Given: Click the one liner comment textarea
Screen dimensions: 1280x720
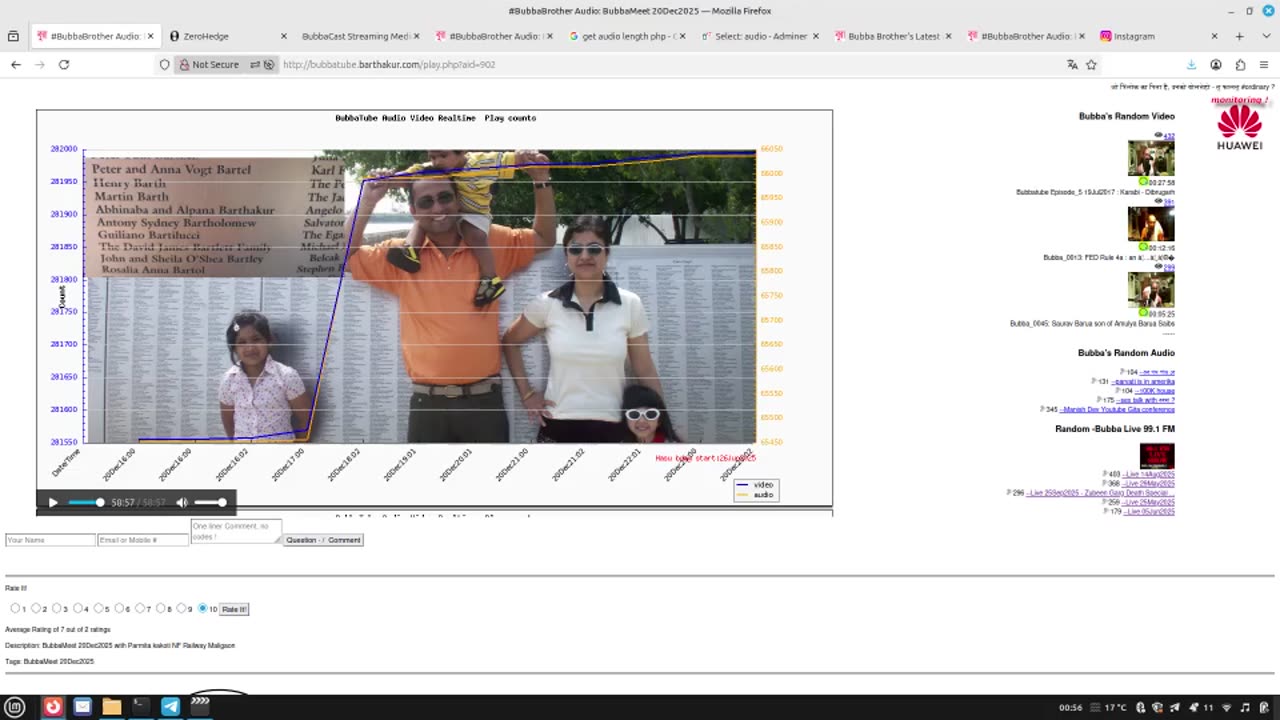Looking at the screenshot, I should tap(236, 532).
